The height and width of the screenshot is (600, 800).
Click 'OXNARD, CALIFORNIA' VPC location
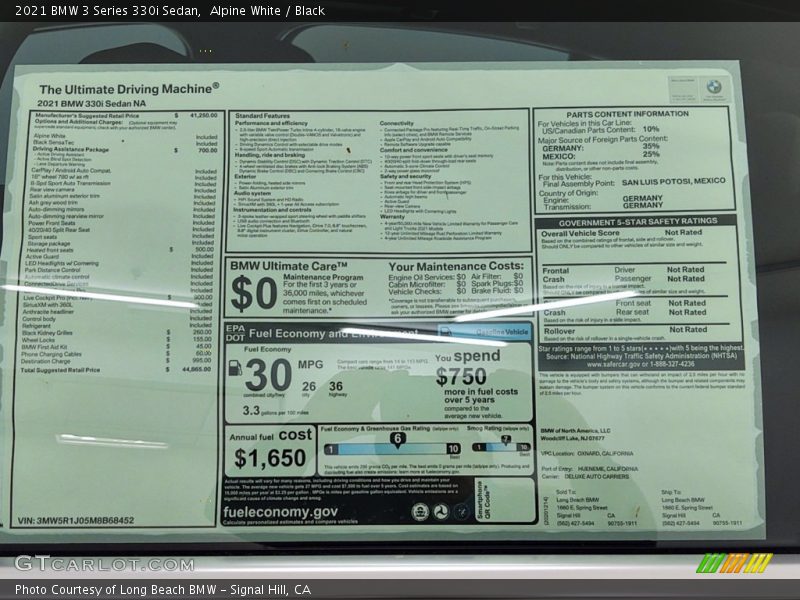point(605,453)
